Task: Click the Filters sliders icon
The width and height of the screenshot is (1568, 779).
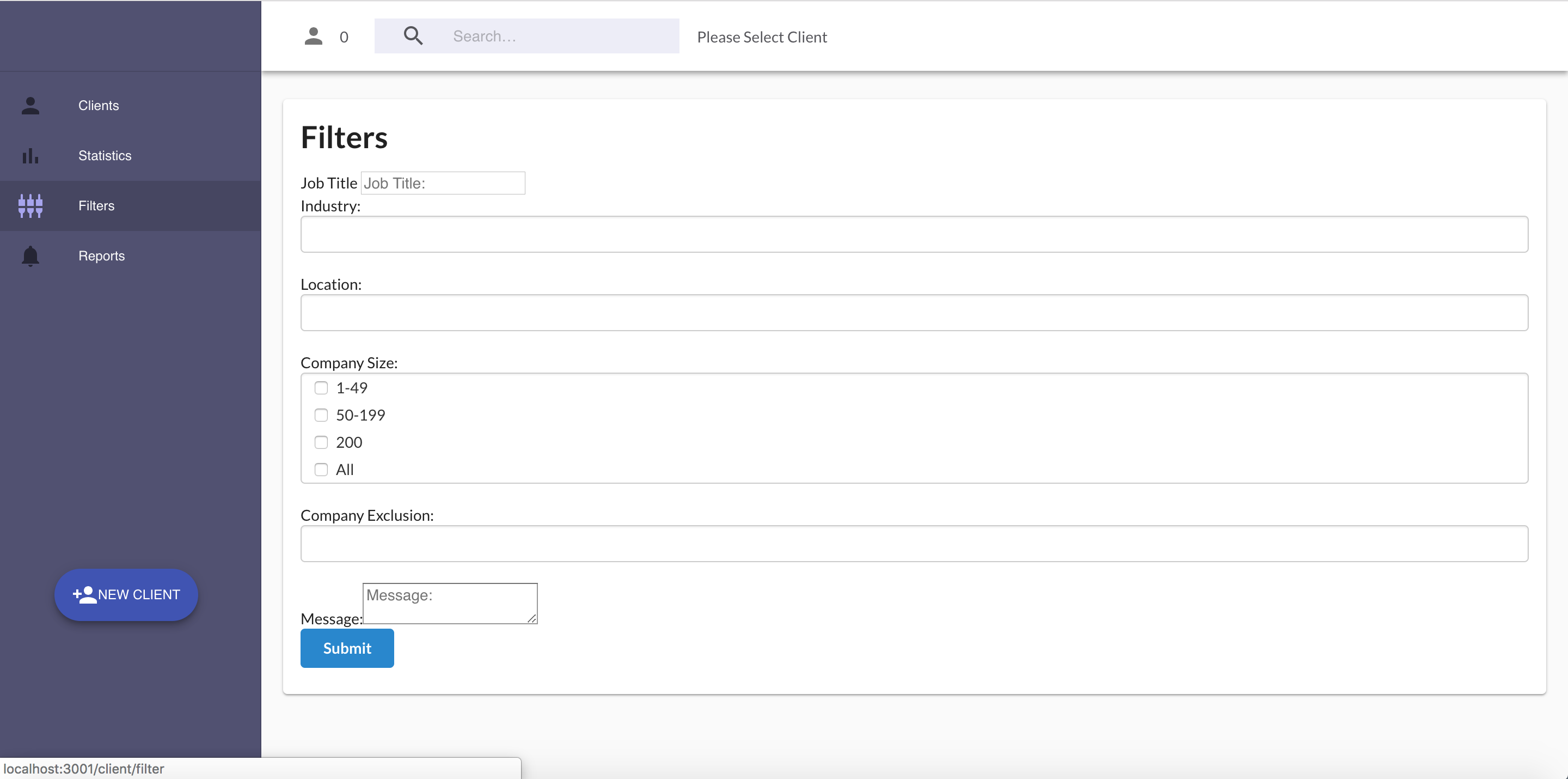Action: [30, 206]
